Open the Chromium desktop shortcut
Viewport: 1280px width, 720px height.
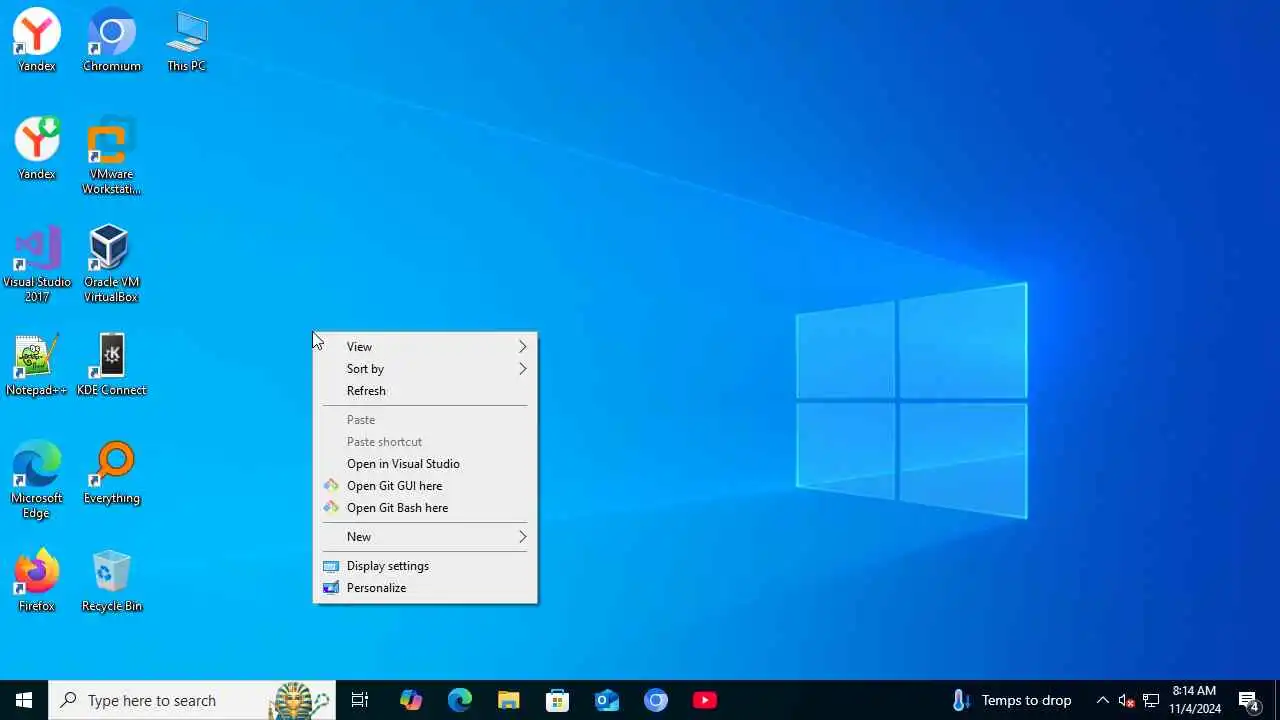(x=112, y=40)
